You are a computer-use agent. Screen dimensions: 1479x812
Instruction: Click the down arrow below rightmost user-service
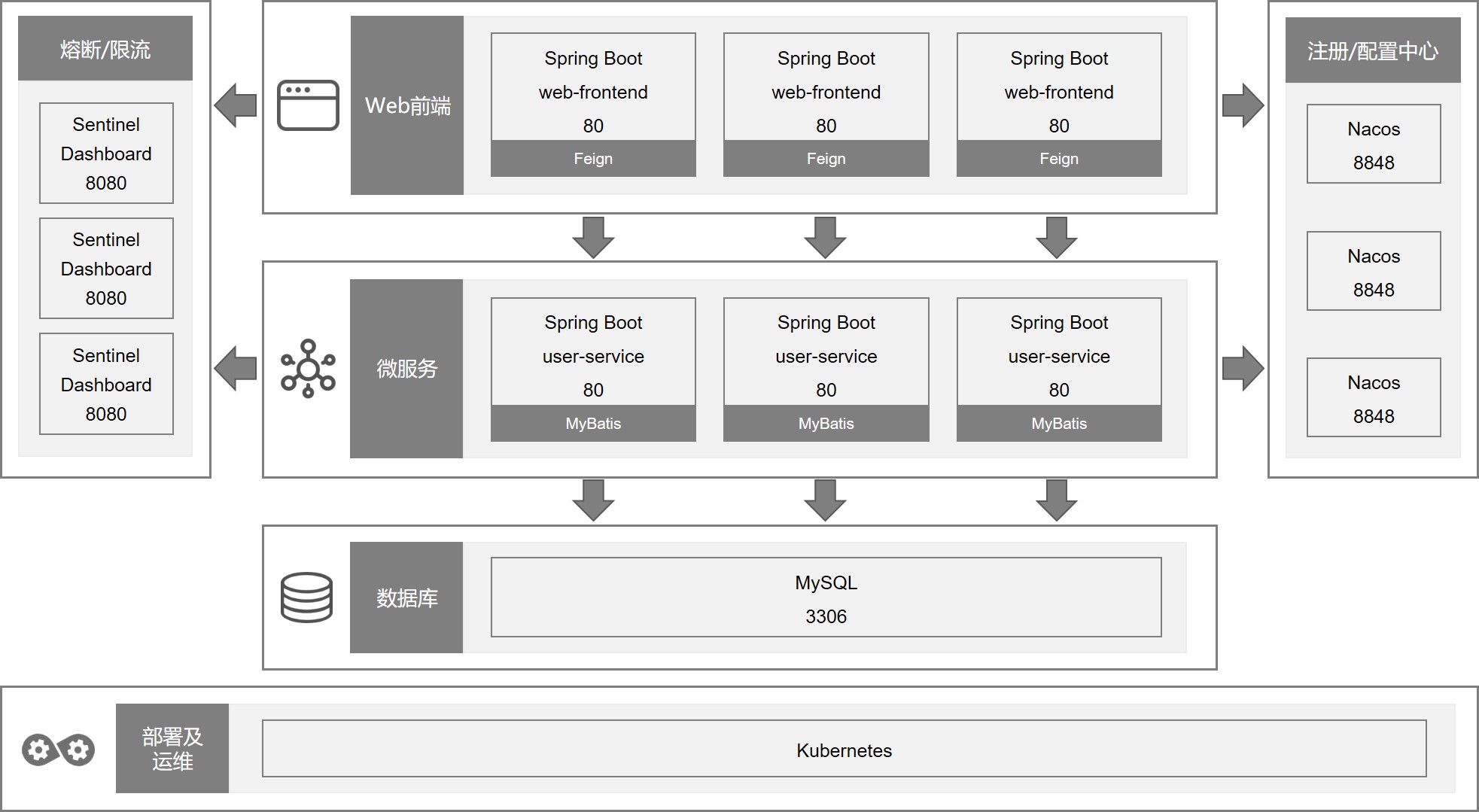coord(1057,500)
